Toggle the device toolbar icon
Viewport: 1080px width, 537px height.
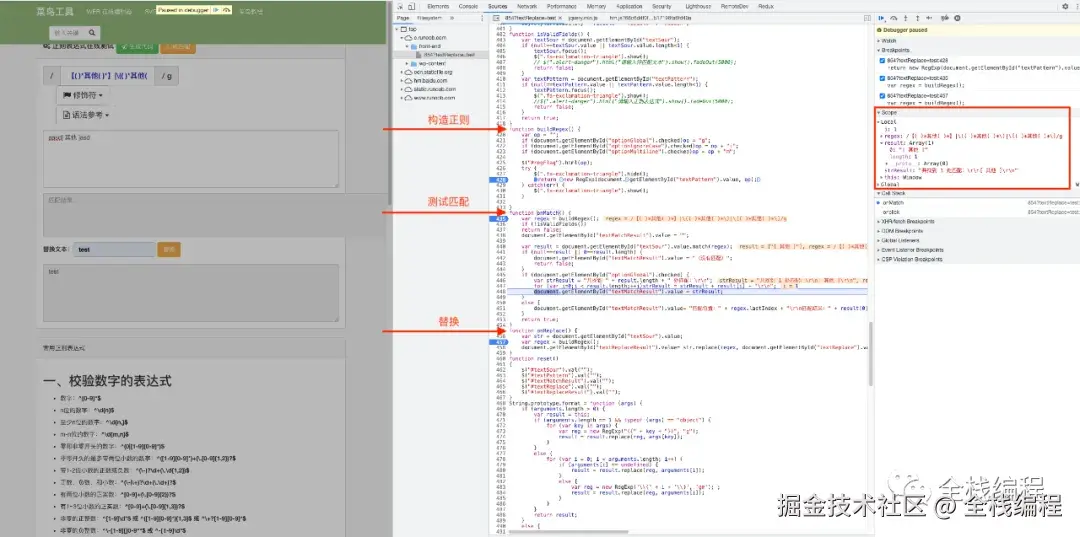pyautogui.click(x=413, y=6)
